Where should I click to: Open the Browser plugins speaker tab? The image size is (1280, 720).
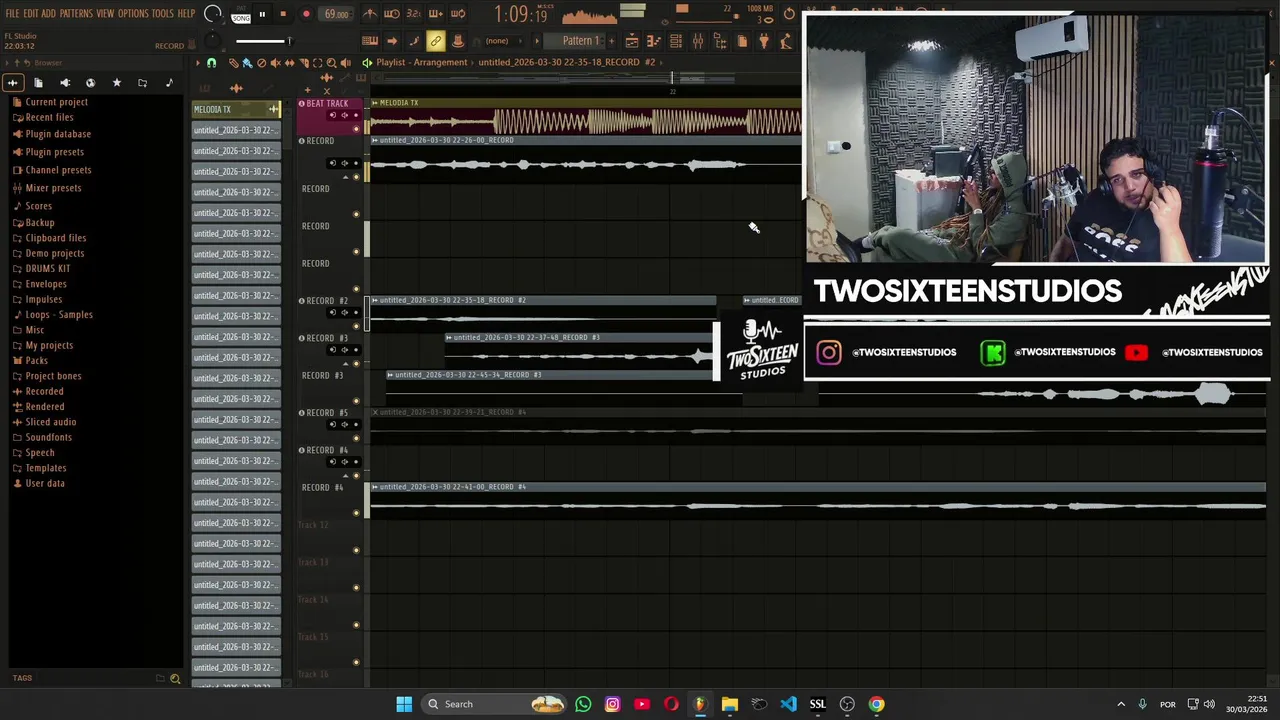coord(65,83)
